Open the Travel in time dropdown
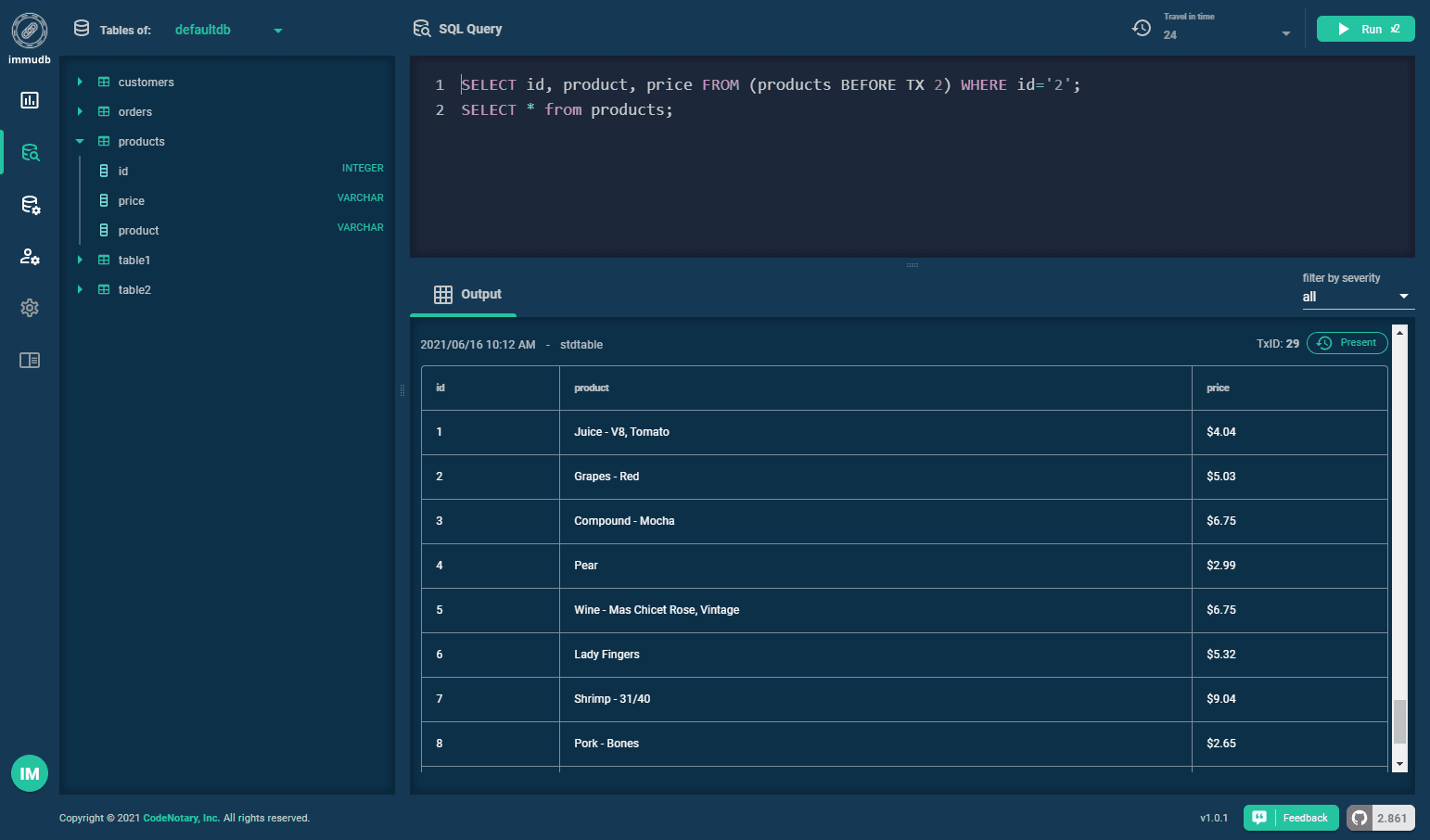The width and height of the screenshot is (1430, 840). [x=1286, y=33]
